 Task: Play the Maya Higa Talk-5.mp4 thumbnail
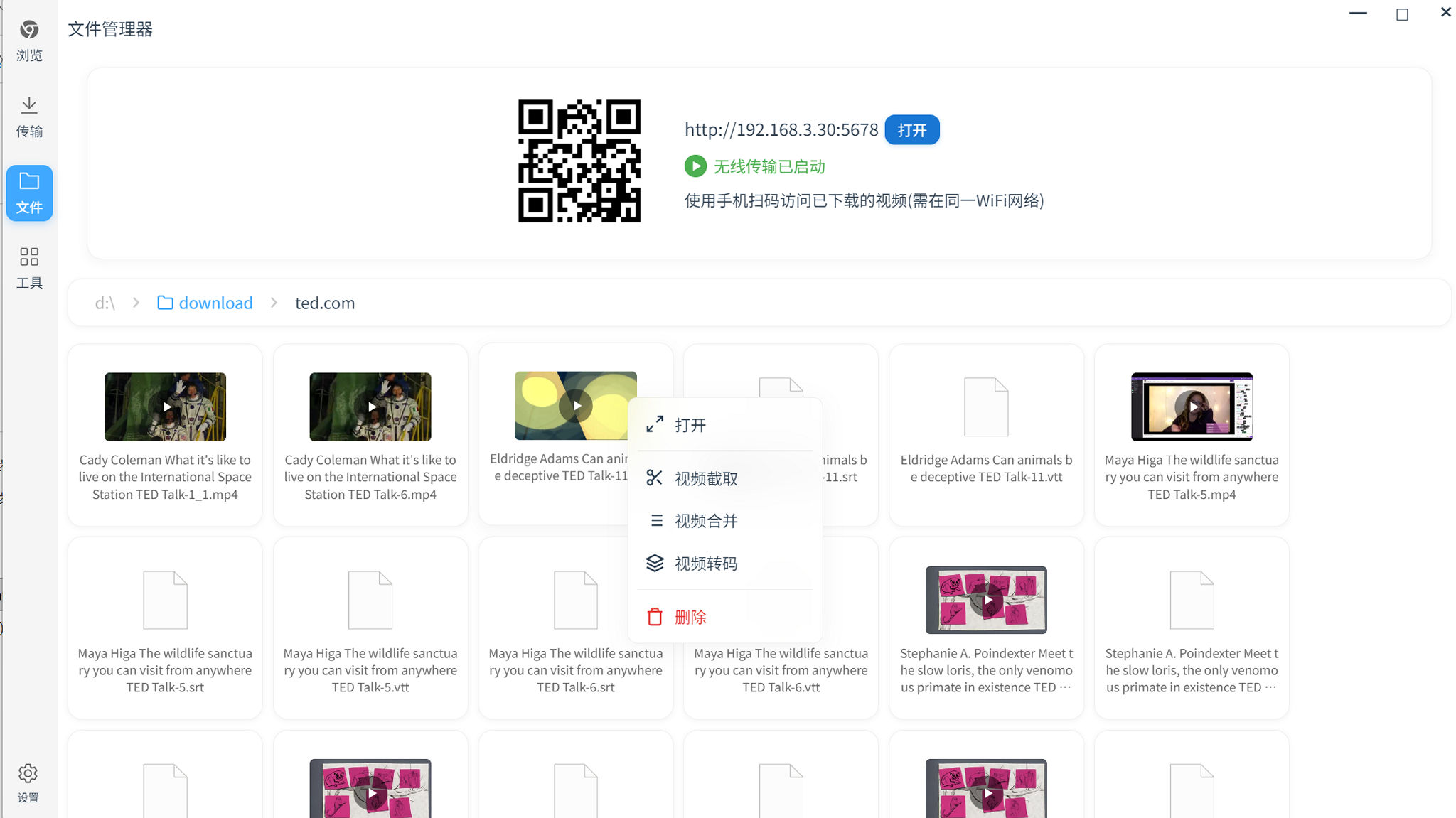click(x=1192, y=407)
